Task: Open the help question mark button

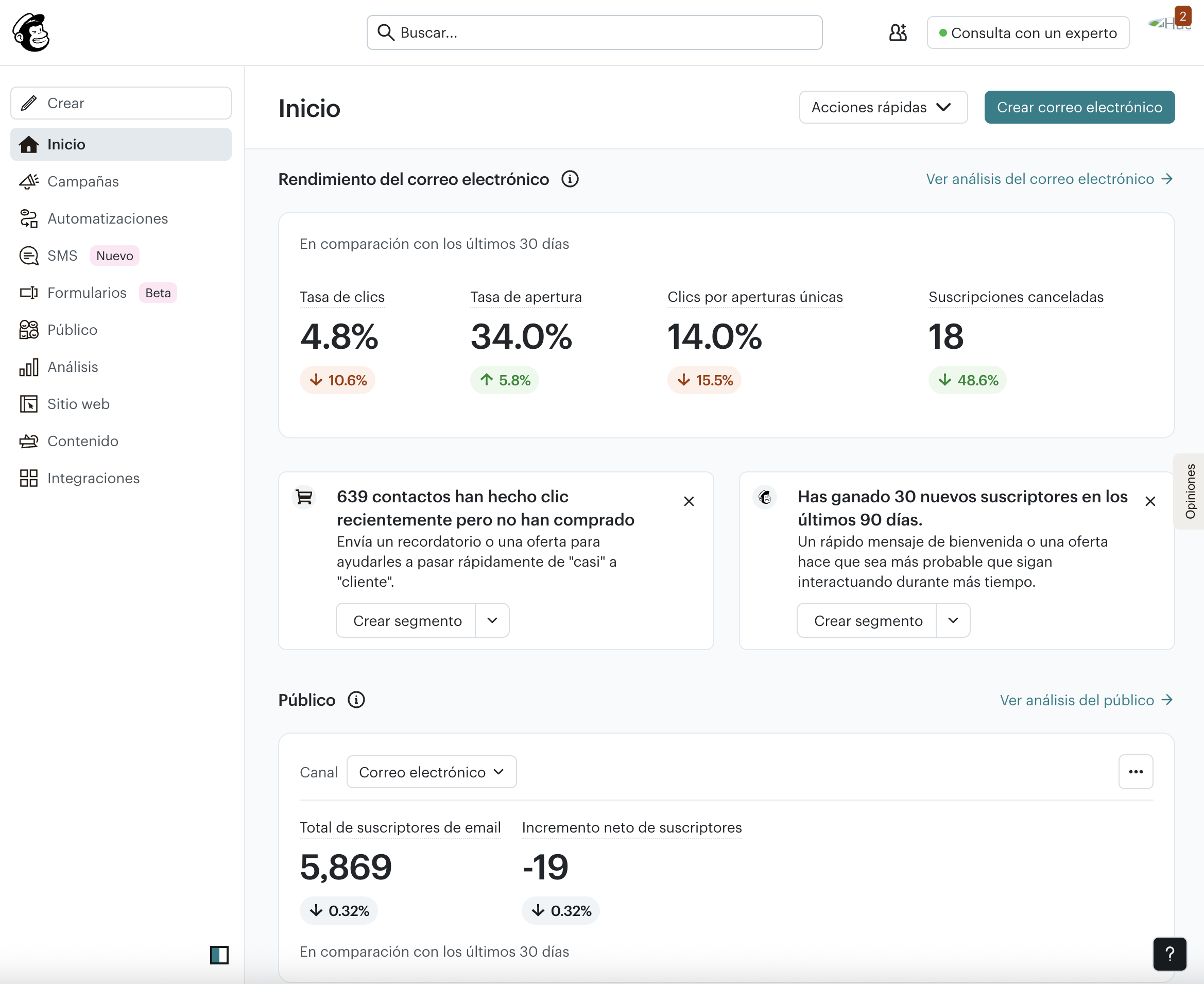Action: [1169, 954]
